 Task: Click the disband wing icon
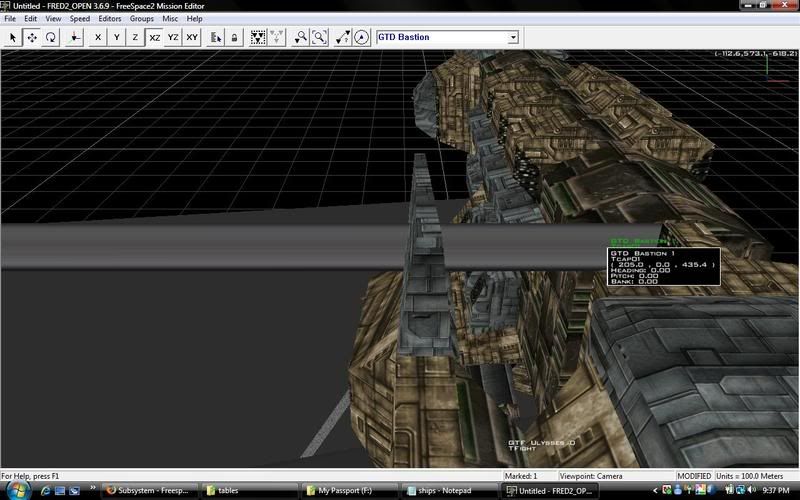[x=277, y=37]
